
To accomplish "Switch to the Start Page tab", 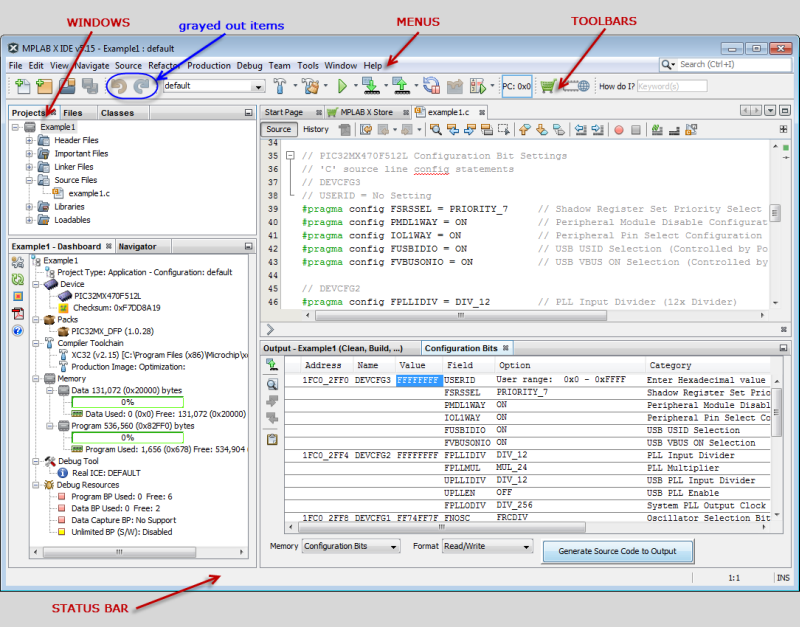I will 284,112.
